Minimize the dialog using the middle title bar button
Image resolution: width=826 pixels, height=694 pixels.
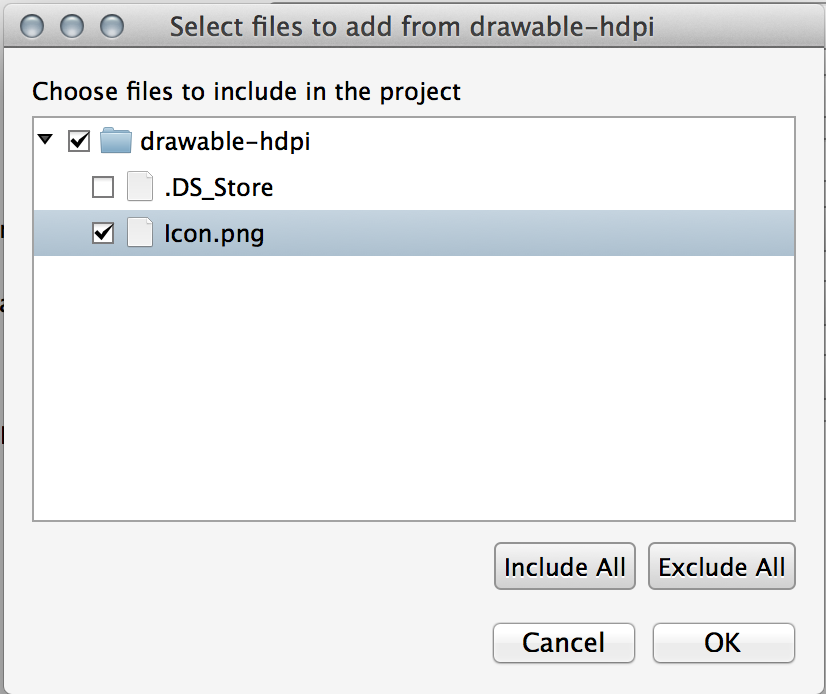[x=71, y=26]
